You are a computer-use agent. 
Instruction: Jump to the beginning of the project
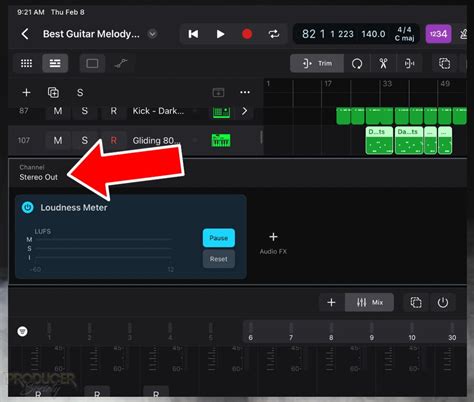click(193, 34)
